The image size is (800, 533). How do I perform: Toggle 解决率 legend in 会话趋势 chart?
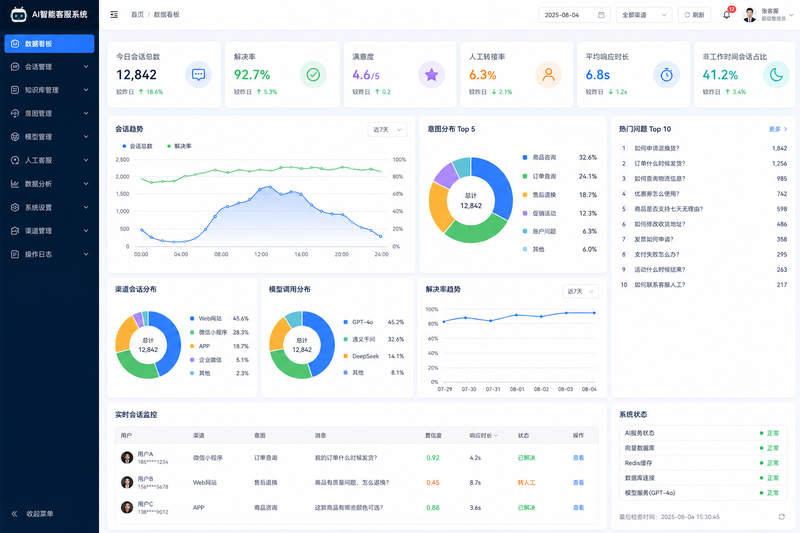179,146
